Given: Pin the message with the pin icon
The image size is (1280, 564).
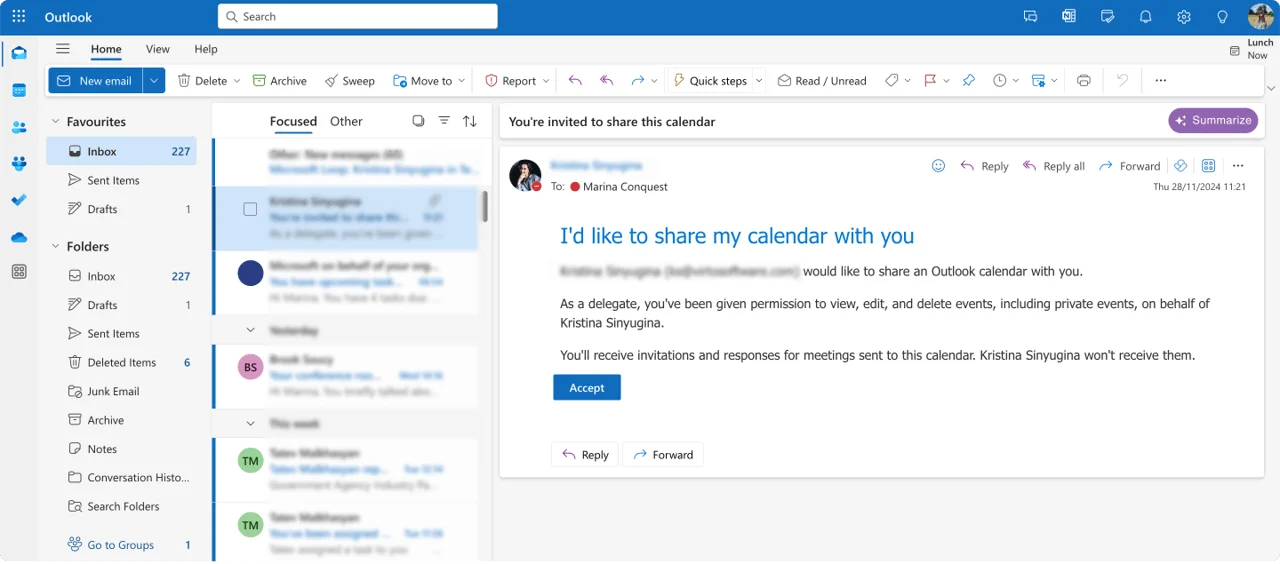Looking at the screenshot, I should point(969,81).
